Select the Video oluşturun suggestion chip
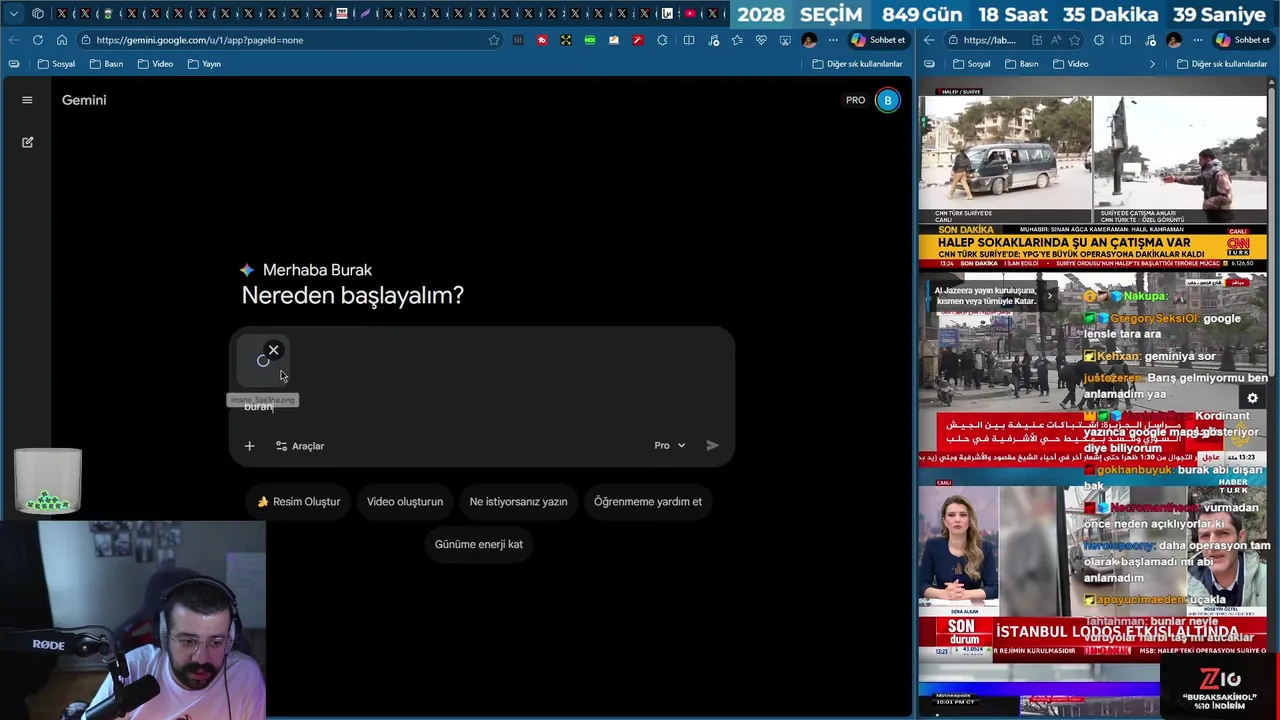Image resolution: width=1280 pixels, height=720 pixels. pyautogui.click(x=405, y=502)
